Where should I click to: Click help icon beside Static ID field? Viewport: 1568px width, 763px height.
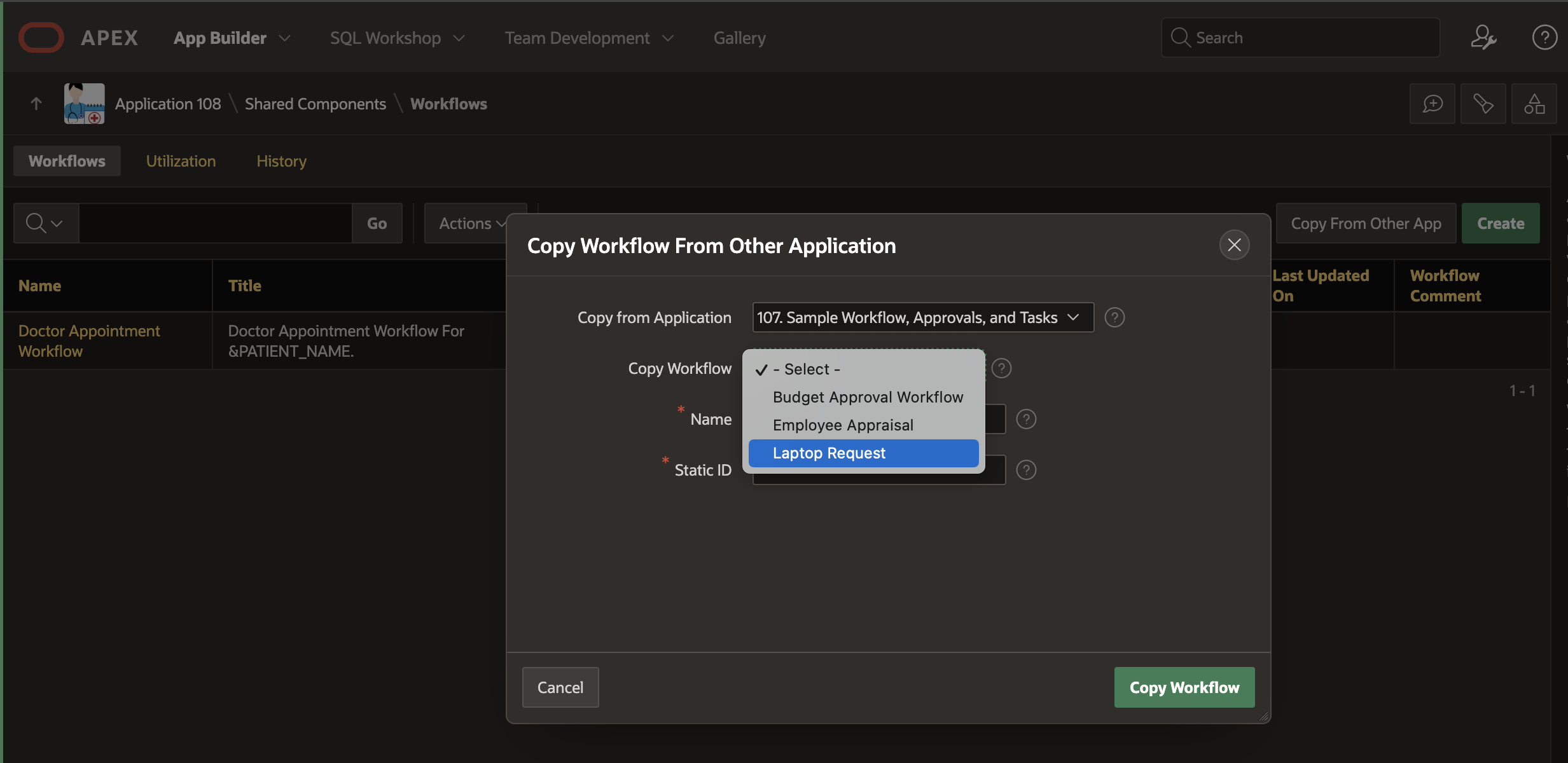[1026, 470]
